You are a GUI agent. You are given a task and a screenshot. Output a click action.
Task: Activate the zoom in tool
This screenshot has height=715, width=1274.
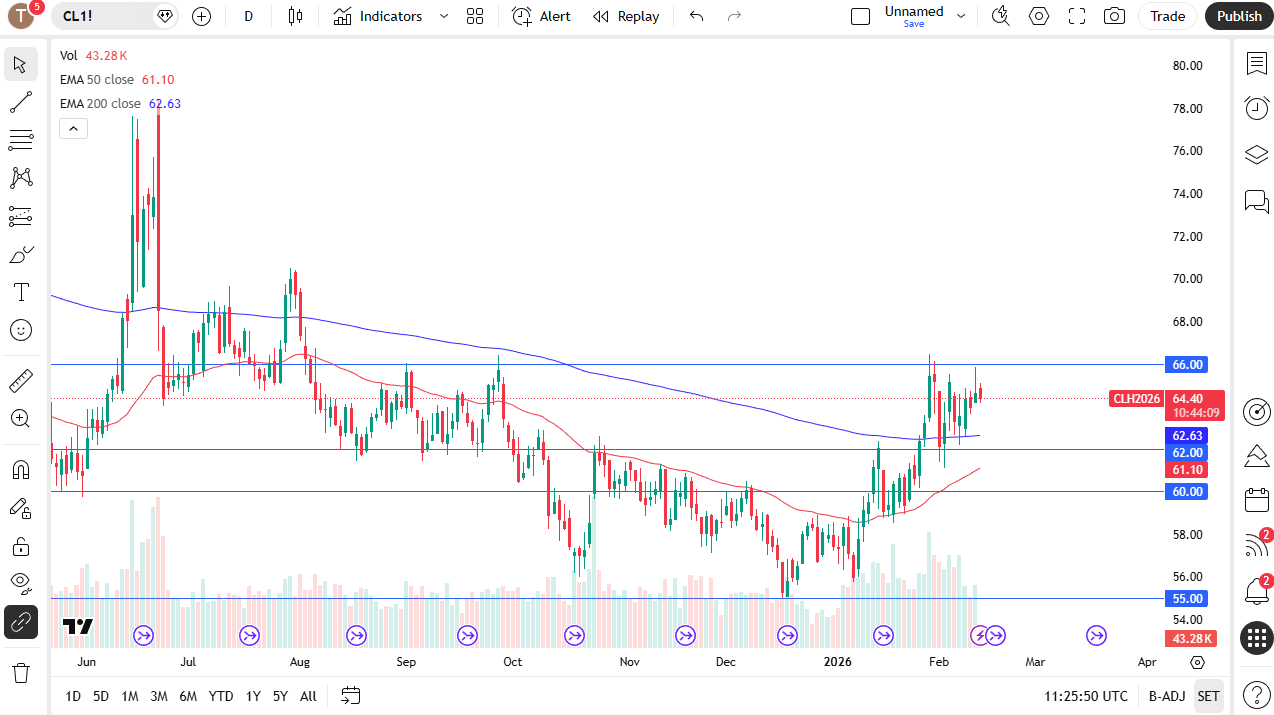(x=20, y=419)
